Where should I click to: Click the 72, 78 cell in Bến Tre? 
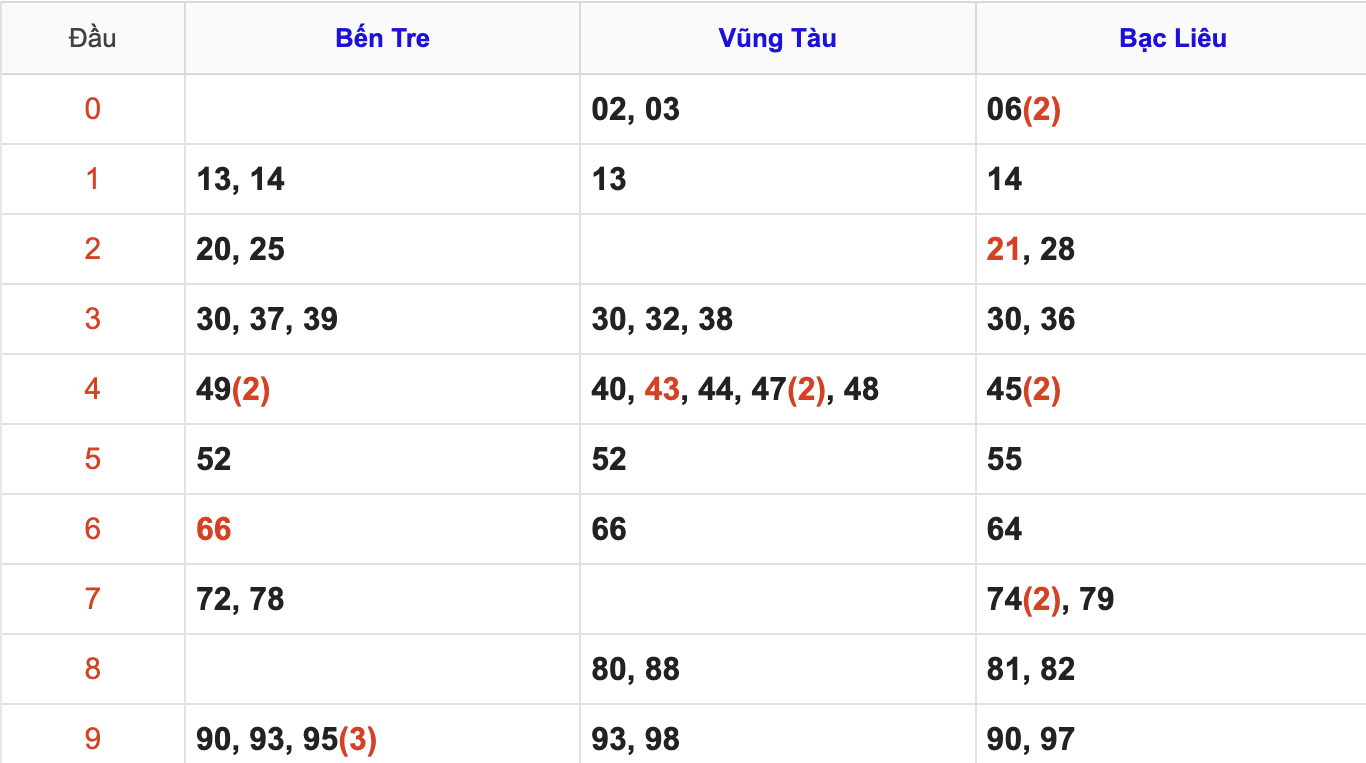pos(240,599)
